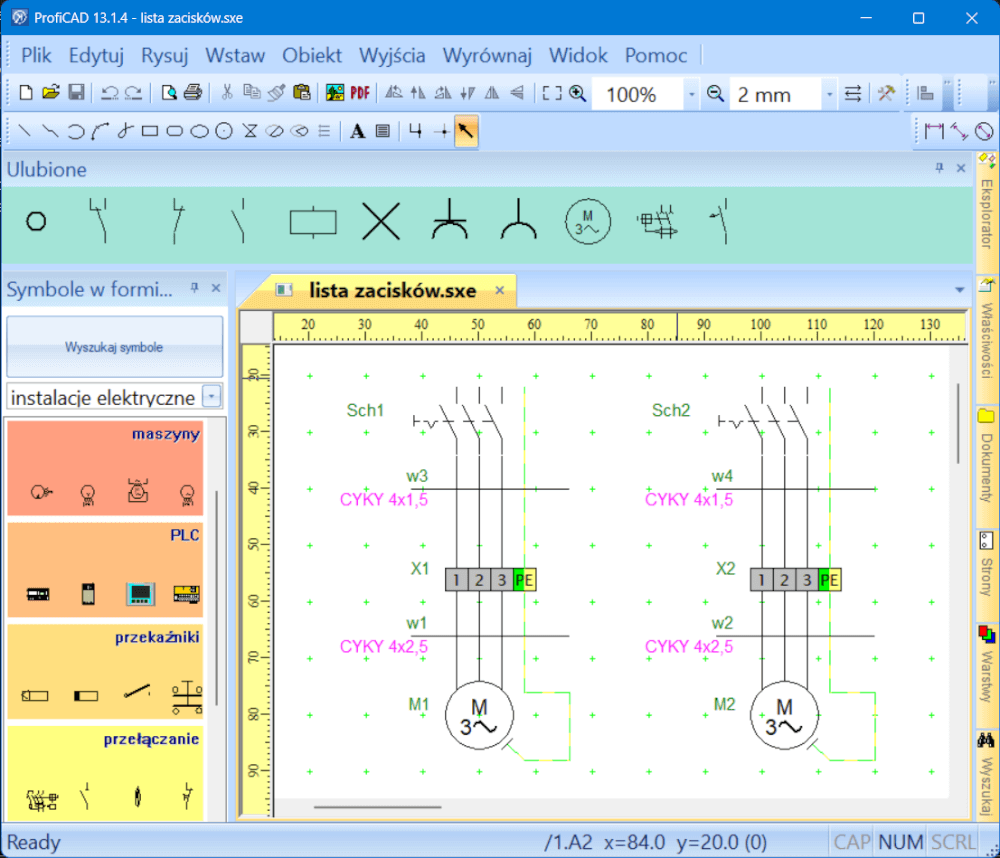The width and height of the screenshot is (1000, 858).
Task: Open print preview
Action: pyautogui.click(x=169, y=93)
